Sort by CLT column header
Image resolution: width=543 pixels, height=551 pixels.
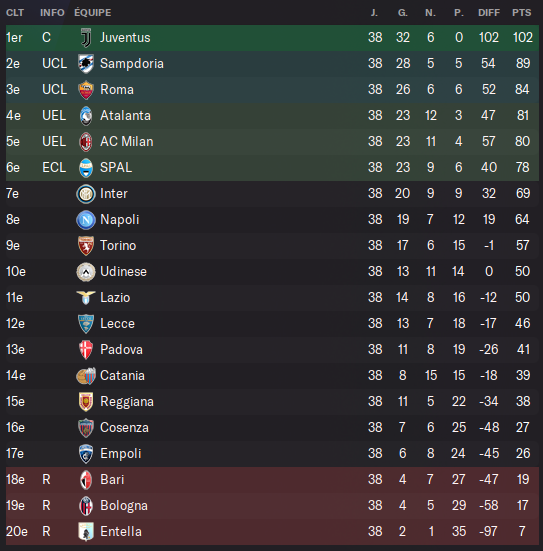point(15,13)
